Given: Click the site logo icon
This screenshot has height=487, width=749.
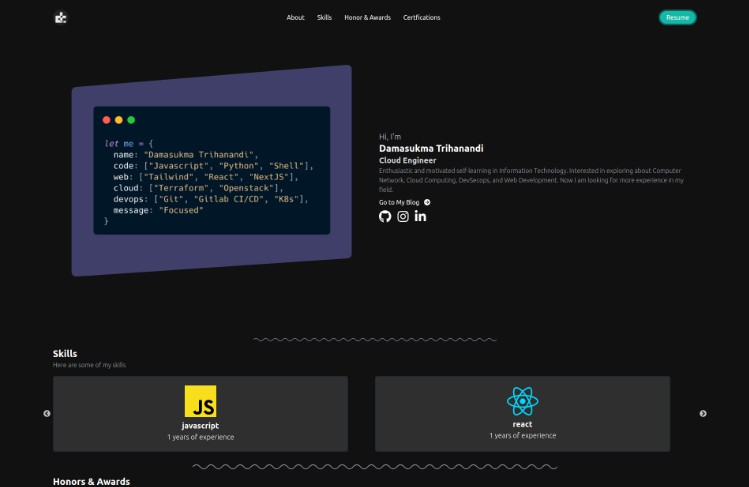Looking at the screenshot, I should (x=60, y=17).
